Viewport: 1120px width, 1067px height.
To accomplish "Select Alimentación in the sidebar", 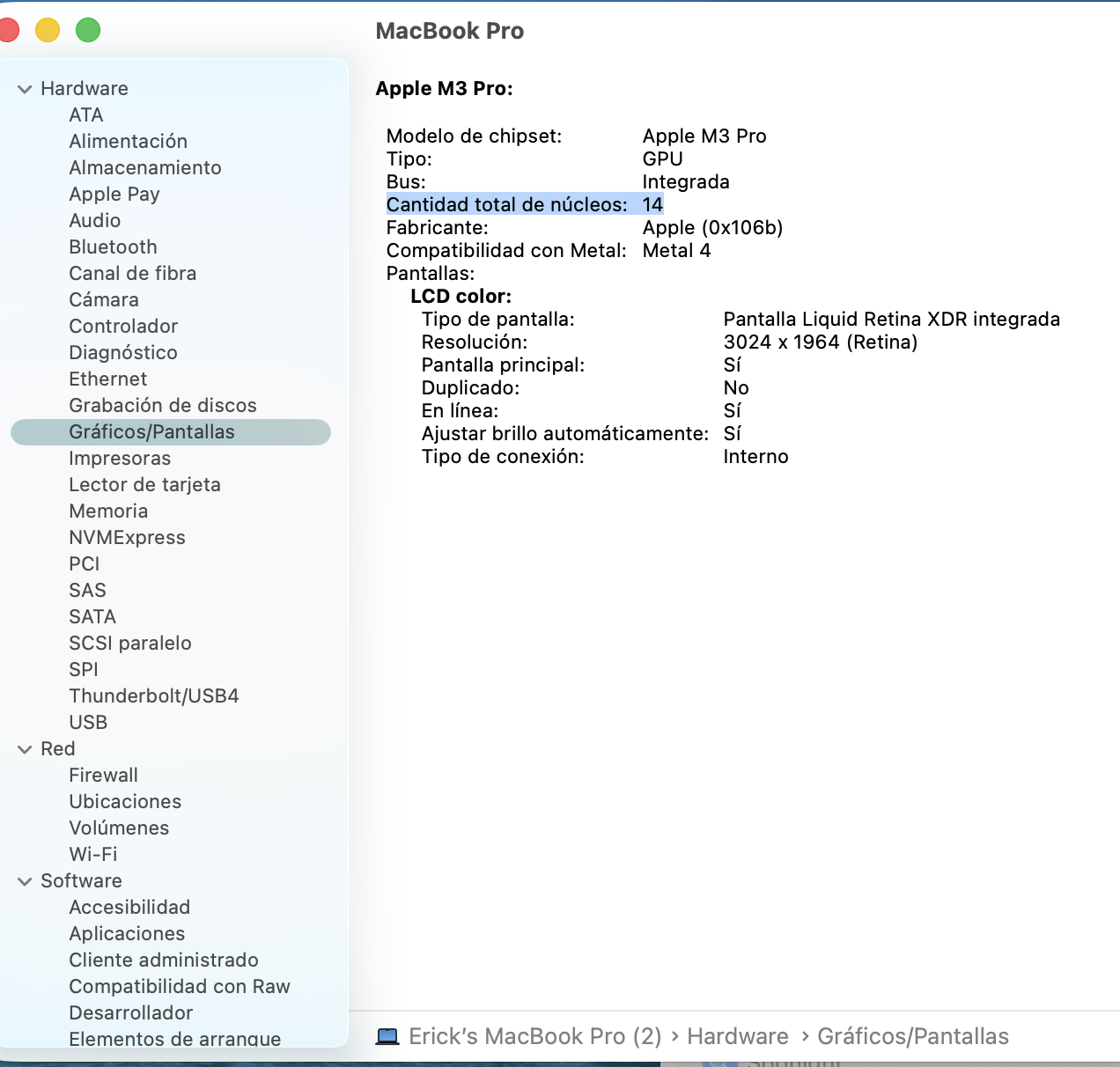I will tap(129, 142).
